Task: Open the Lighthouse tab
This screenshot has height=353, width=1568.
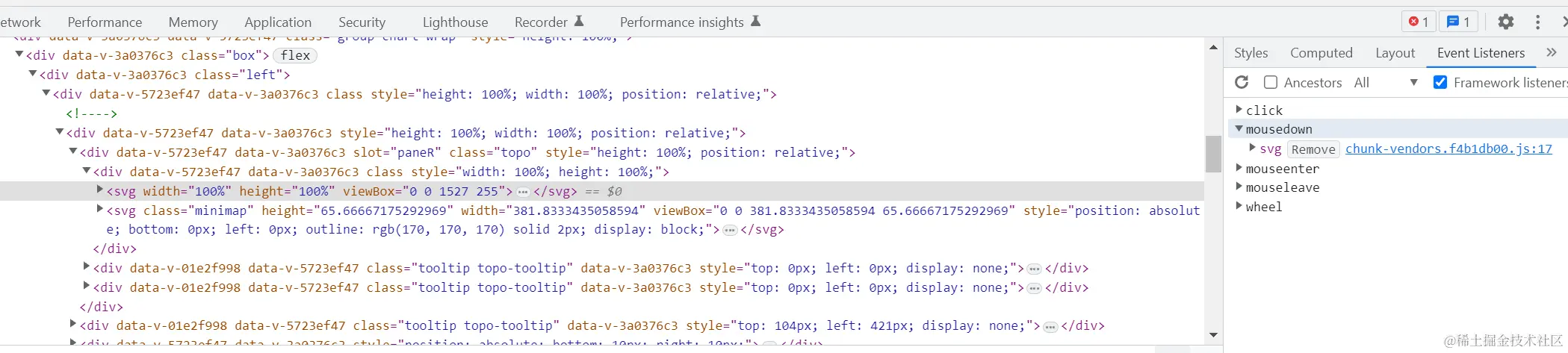Action: (456, 22)
